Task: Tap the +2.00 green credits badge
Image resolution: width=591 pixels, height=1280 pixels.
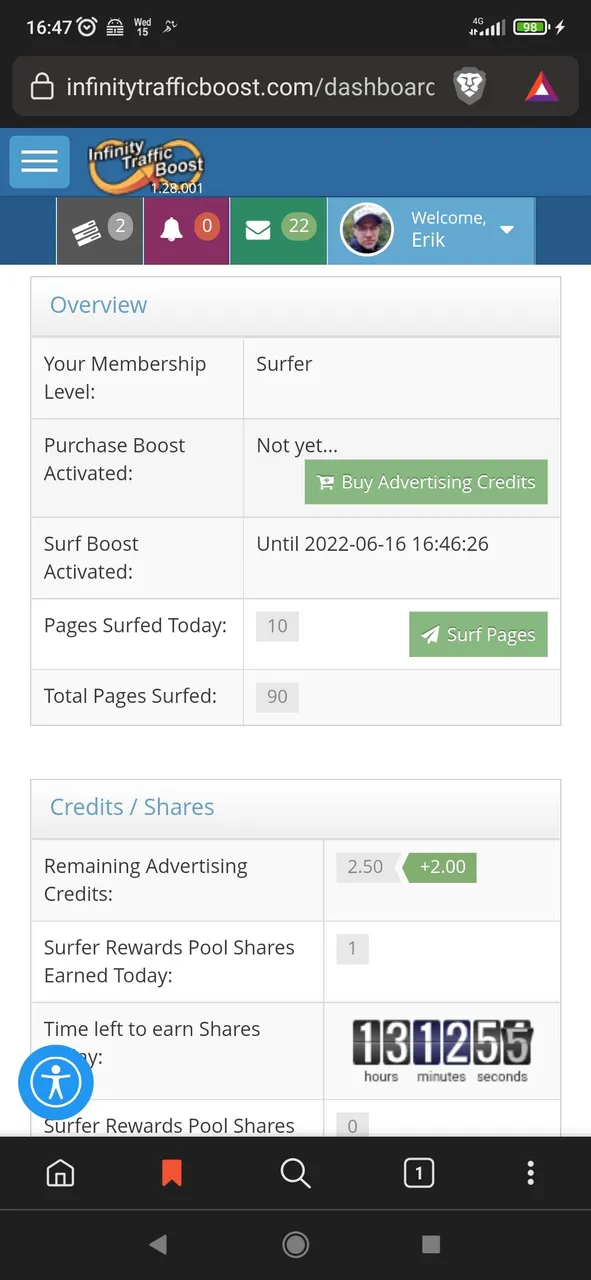Action: (438, 867)
